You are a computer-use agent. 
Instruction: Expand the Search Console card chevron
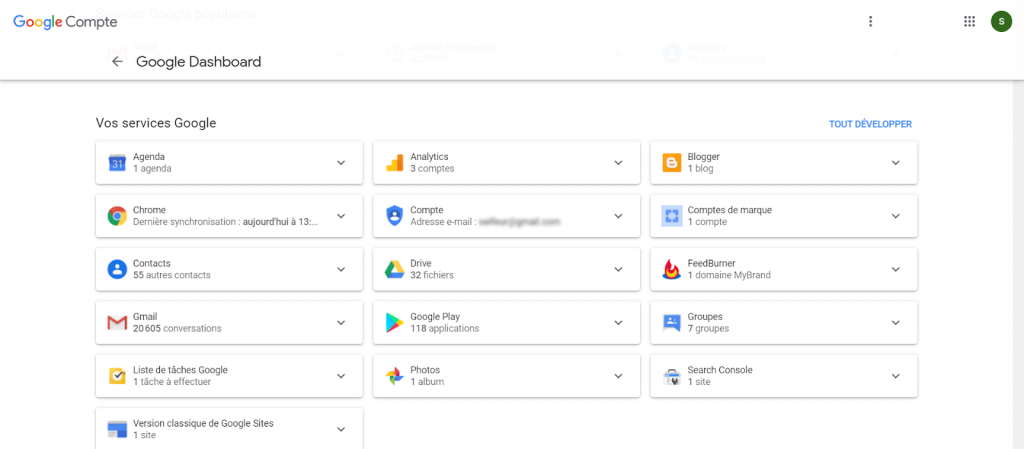(895, 376)
